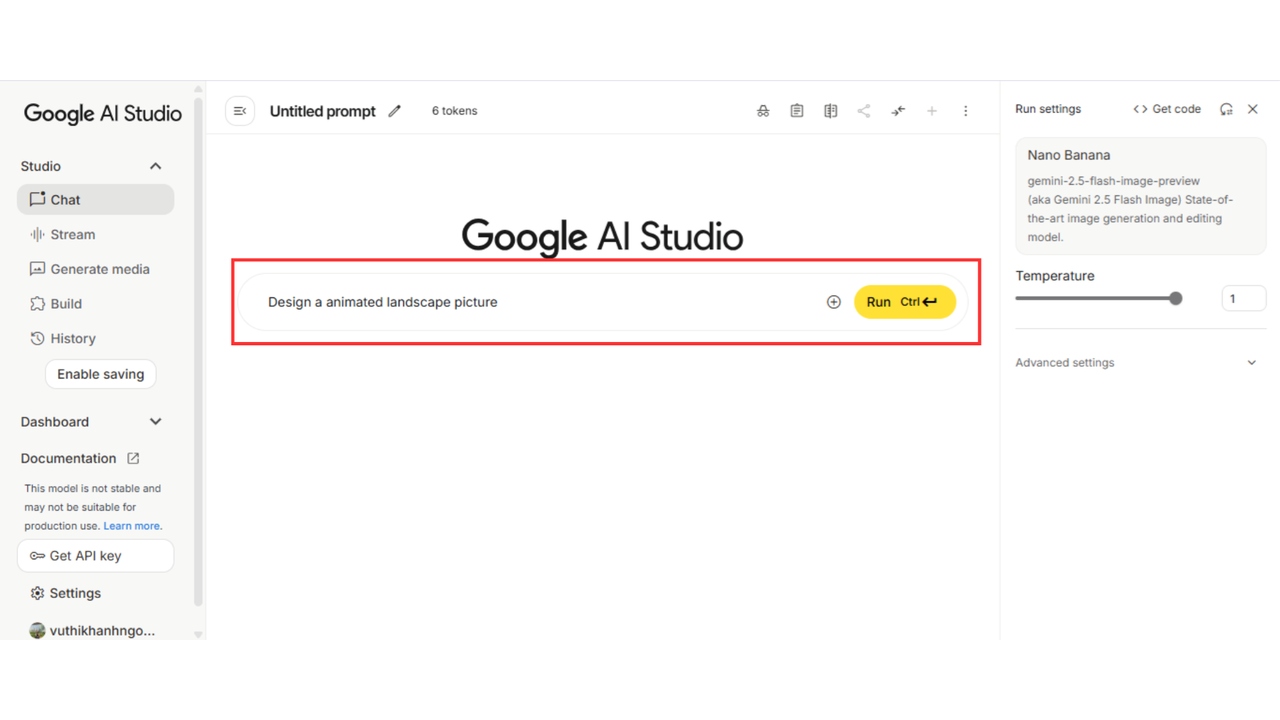Viewport: 1280px width, 720px height.
Task: Open Generate media in sidebar
Action: [99, 269]
